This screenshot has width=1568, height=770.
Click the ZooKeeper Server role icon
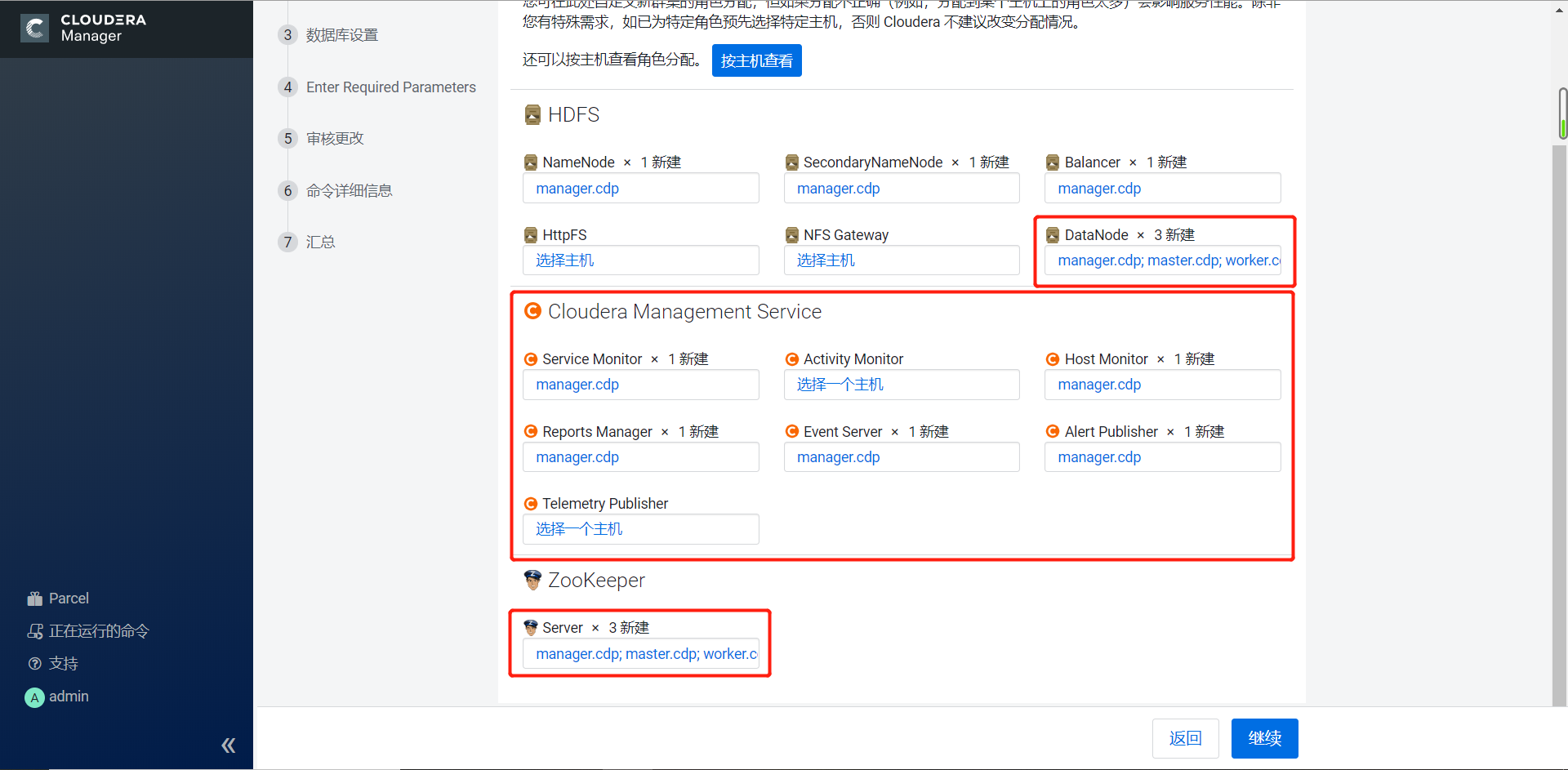[x=531, y=627]
